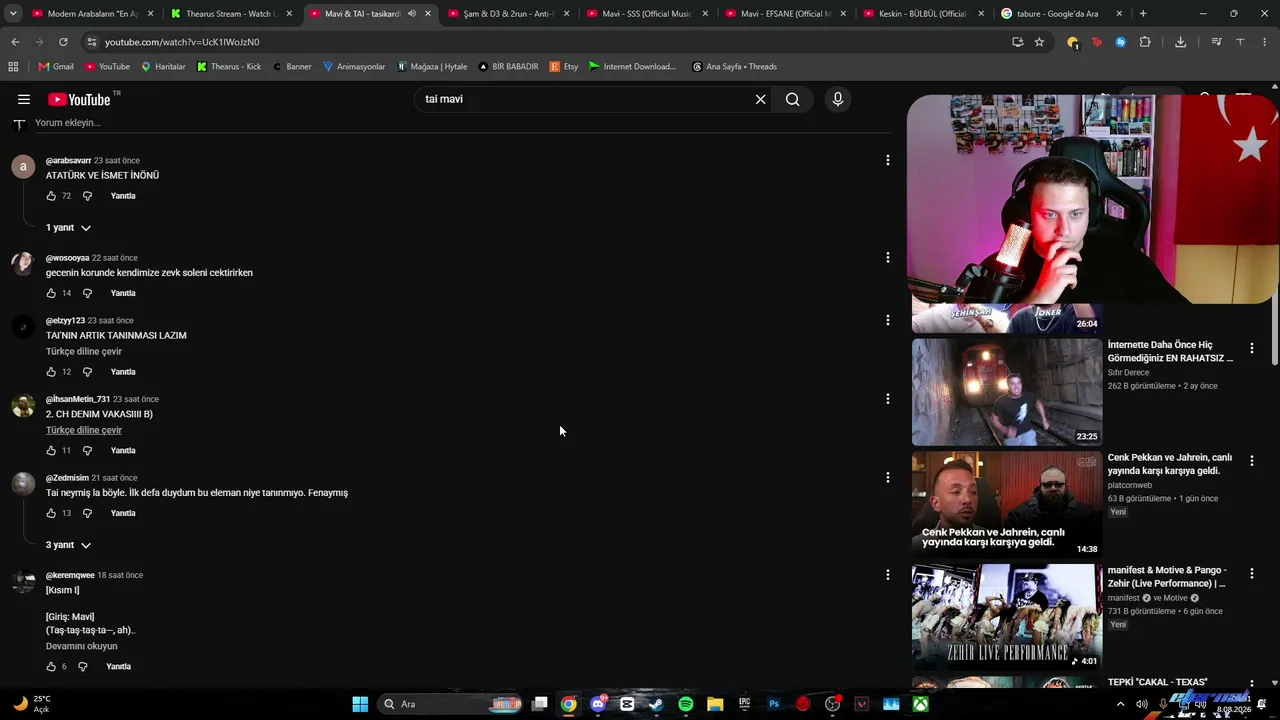Dislike the @ihsanMetin_731 comment

[87, 450]
